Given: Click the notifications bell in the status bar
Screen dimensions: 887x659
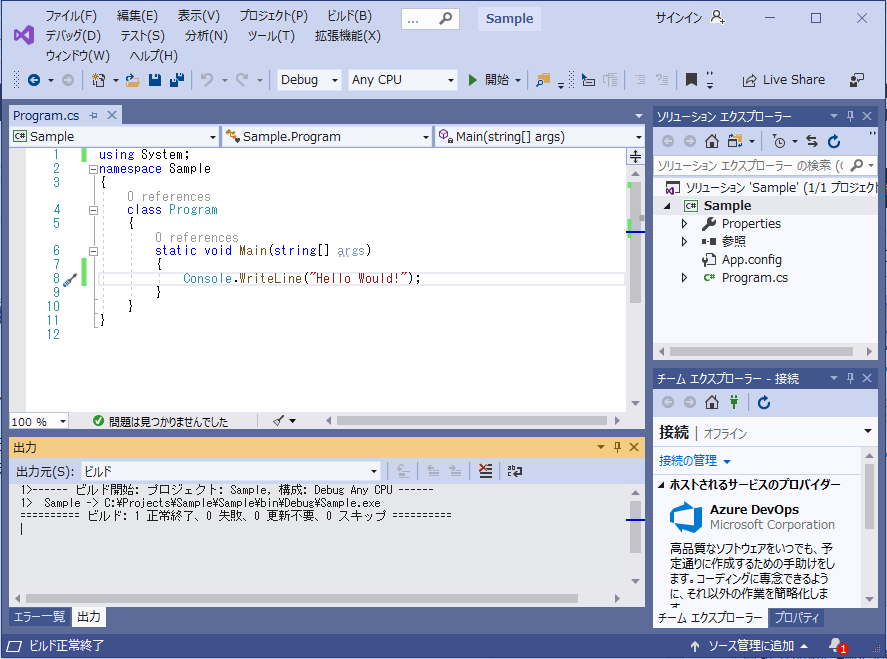Looking at the screenshot, I should [x=836, y=645].
